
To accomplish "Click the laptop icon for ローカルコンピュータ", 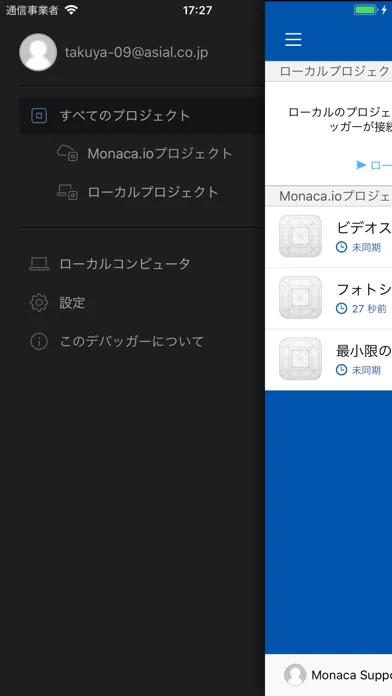I will click(39, 264).
